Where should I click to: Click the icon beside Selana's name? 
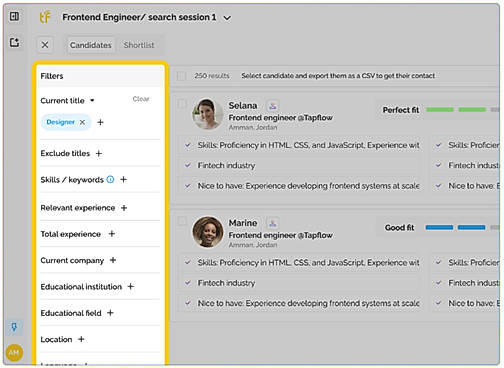click(273, 106)
